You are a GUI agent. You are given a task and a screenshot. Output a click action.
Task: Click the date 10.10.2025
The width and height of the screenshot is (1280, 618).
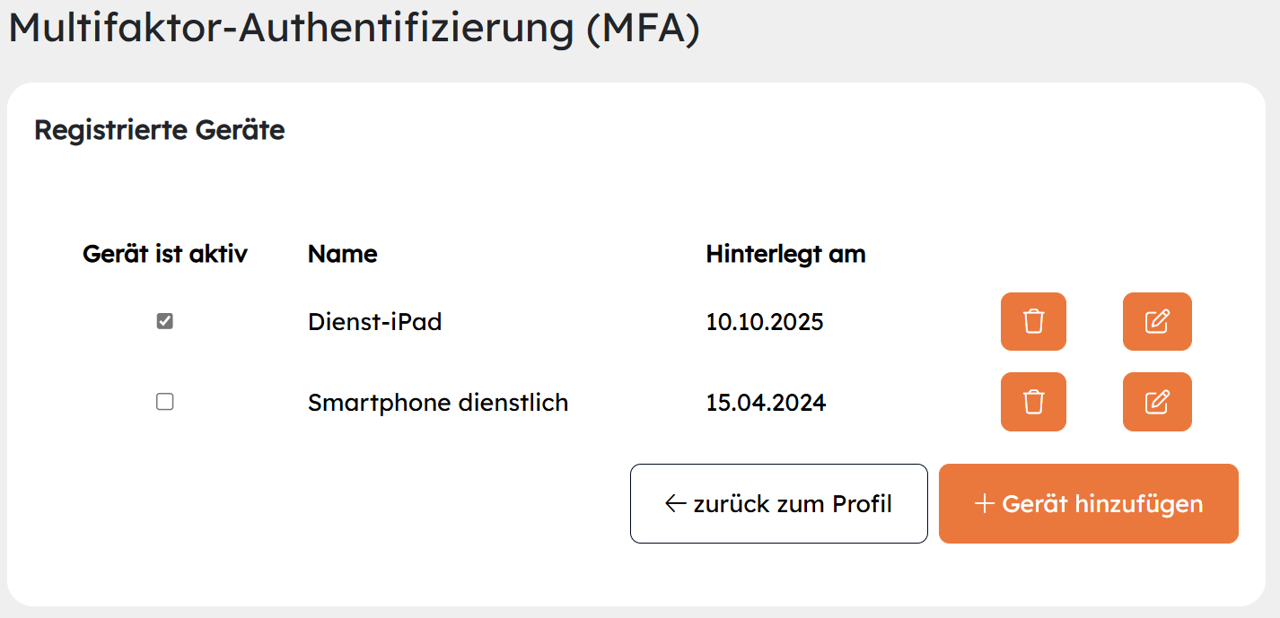[x=764, y=322]
